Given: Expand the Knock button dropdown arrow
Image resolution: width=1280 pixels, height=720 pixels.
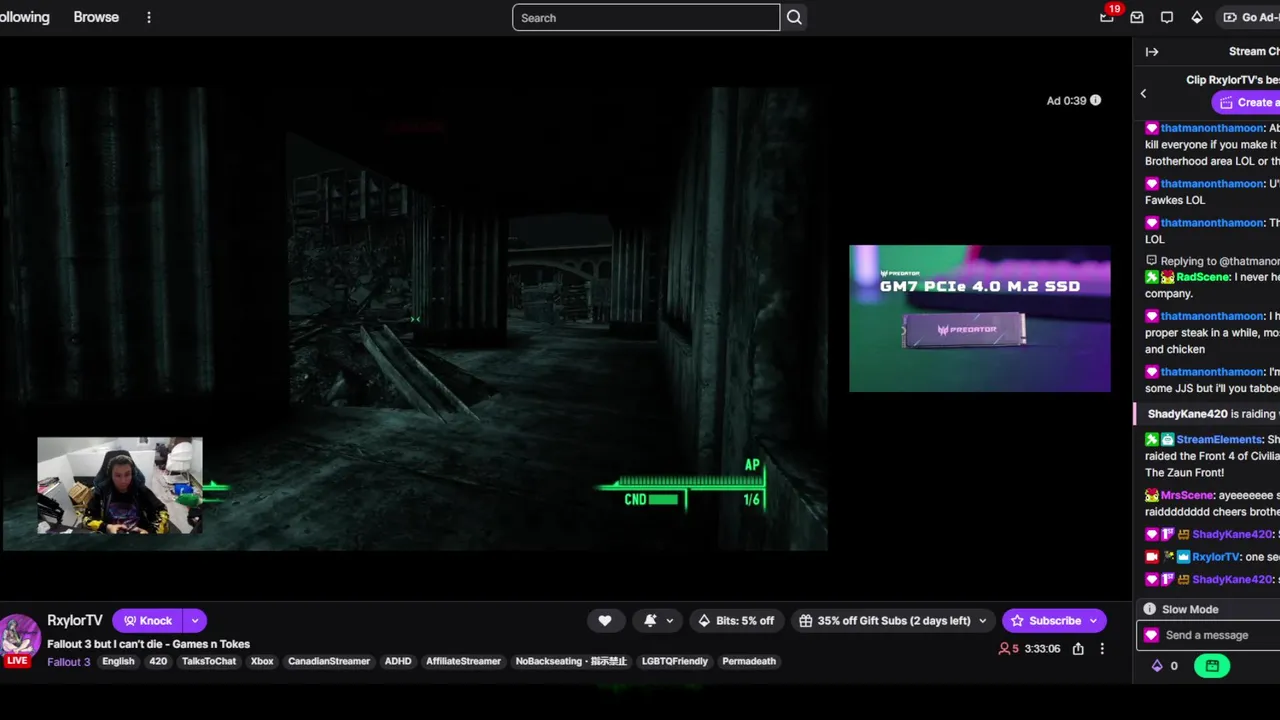Looking at the screenshot, I should tap(195, 621).
